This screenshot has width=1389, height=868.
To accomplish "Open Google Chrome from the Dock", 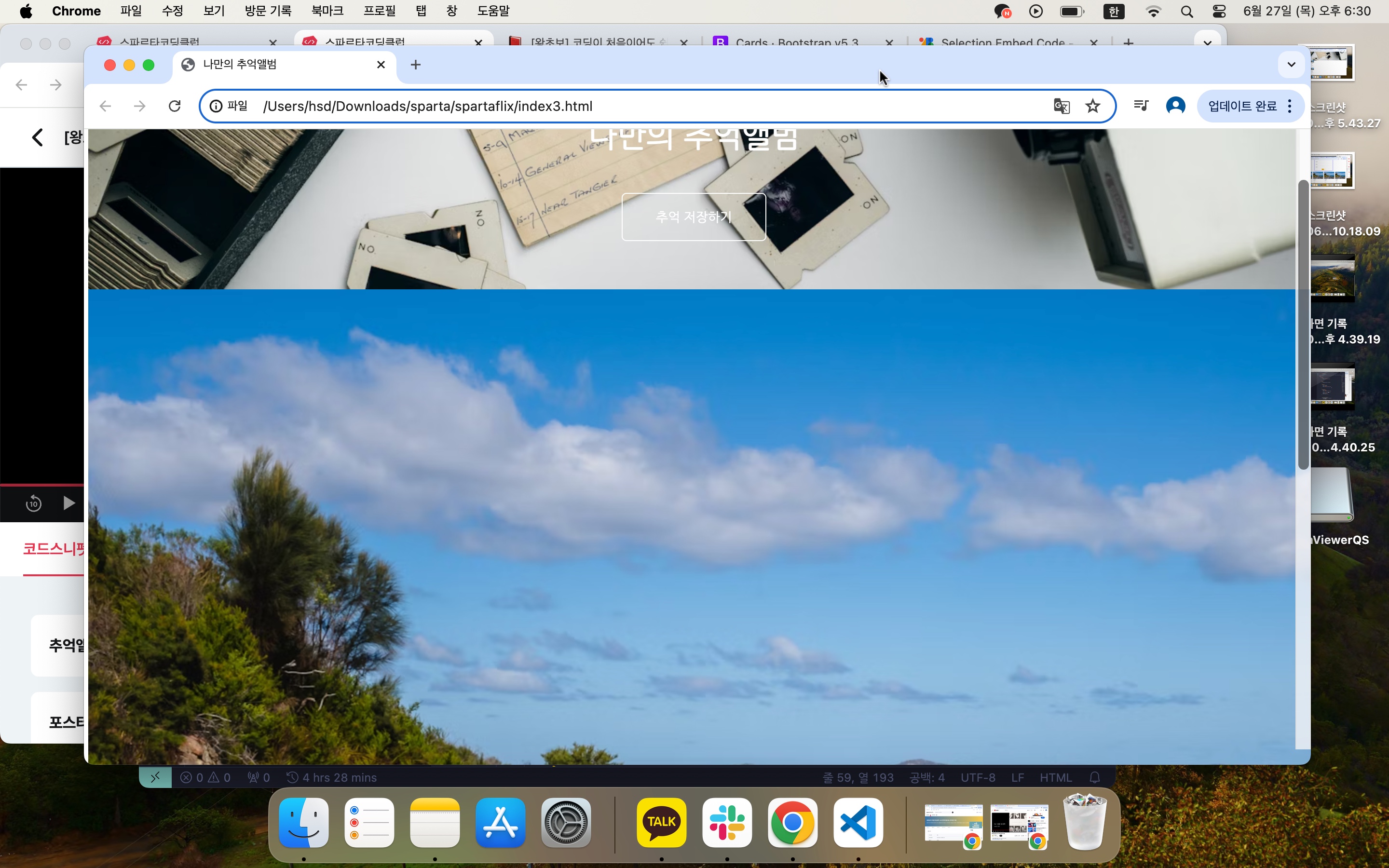I will tap(793, 822).
